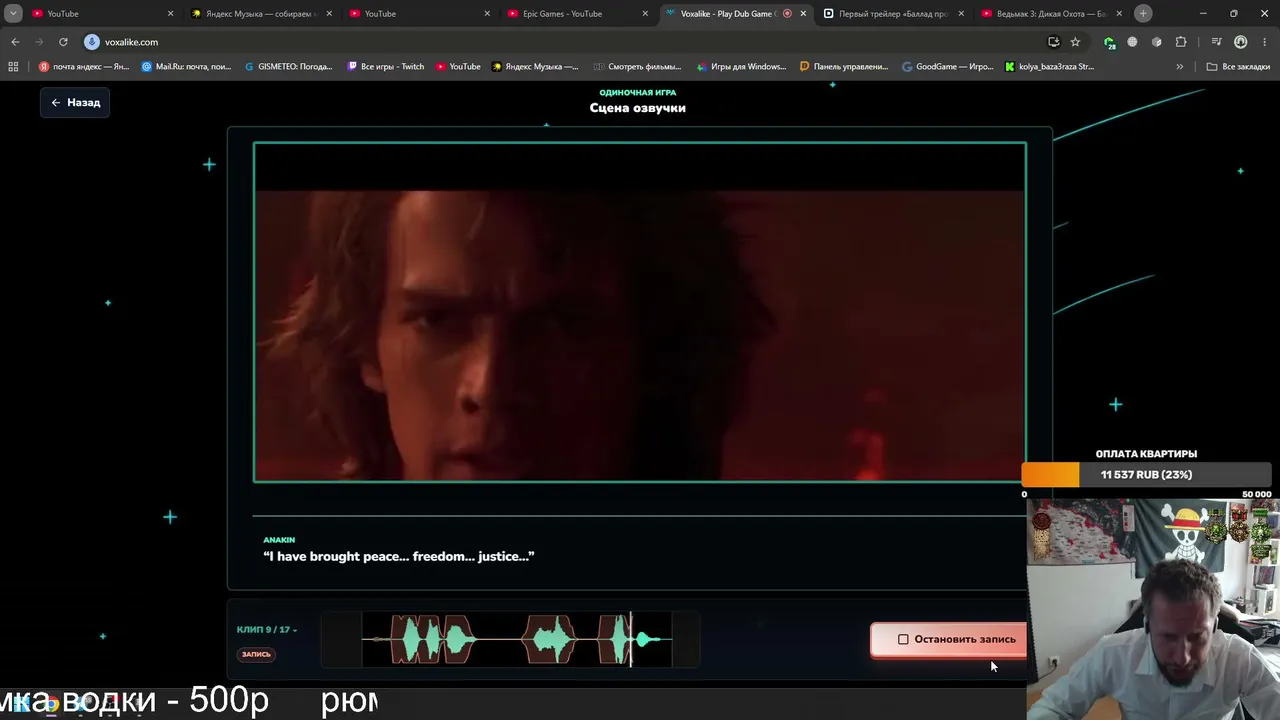Close the Voxalike tab
The image size is (1280, 720).
tap(803, 13)
